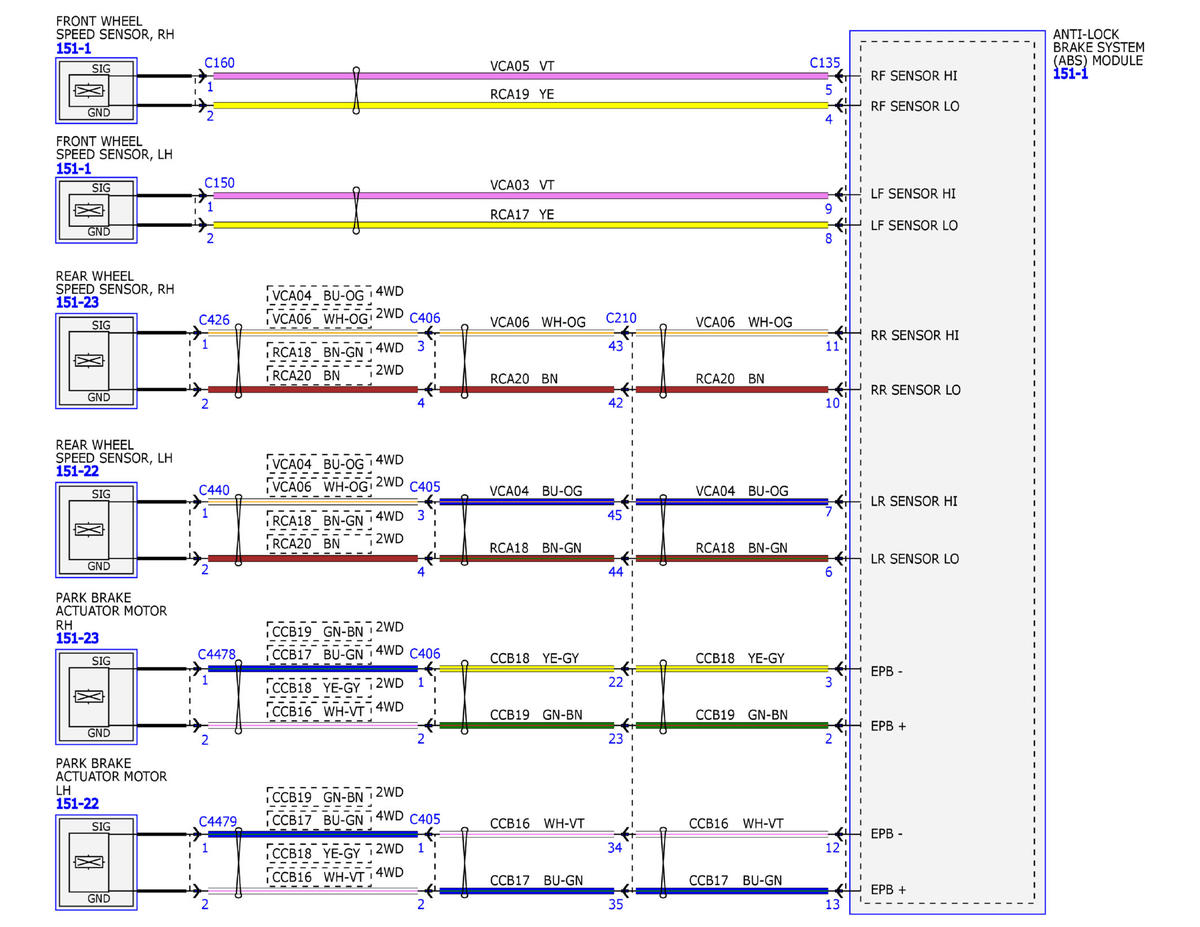Click the RR SENSOR LO terminal label

coord(914,390)
